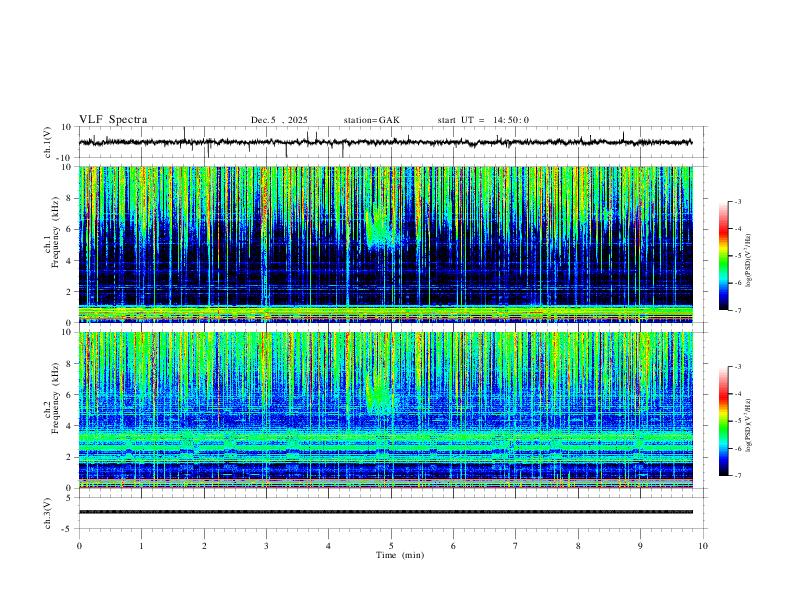
Task: Click the lower log(PSD) color scale title
Action: click(x=749, y=425)
